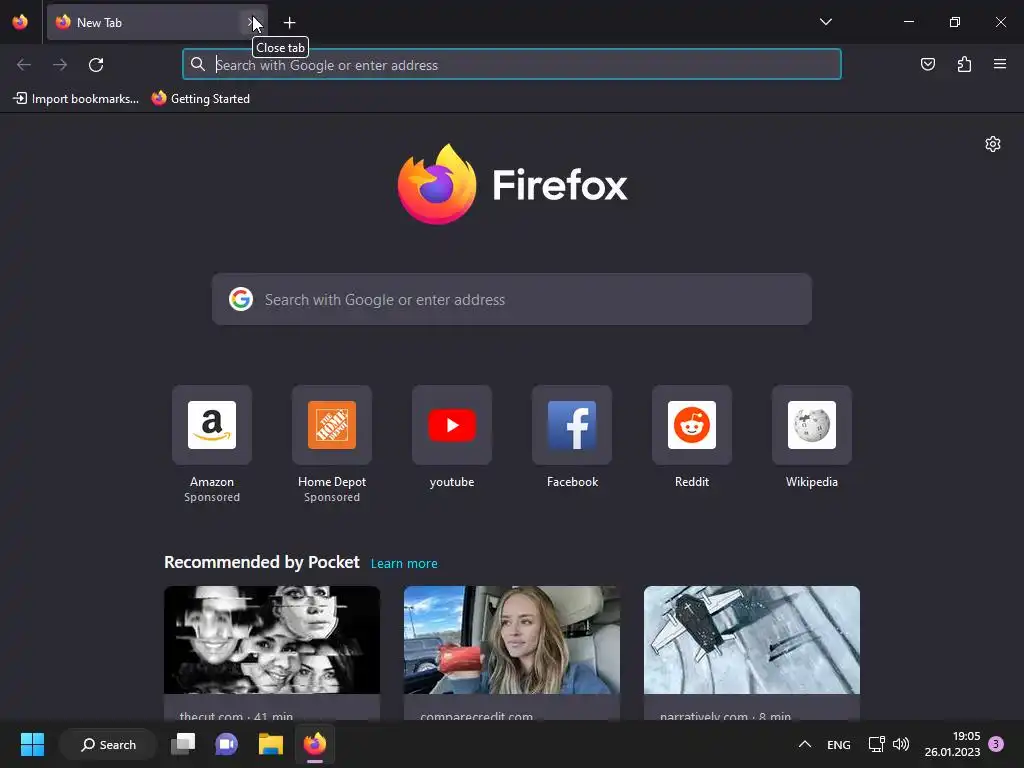Screen dimensions: 1024x768
Task: Expand the list all tabs dropdown arrow
Action: point(825,22)
